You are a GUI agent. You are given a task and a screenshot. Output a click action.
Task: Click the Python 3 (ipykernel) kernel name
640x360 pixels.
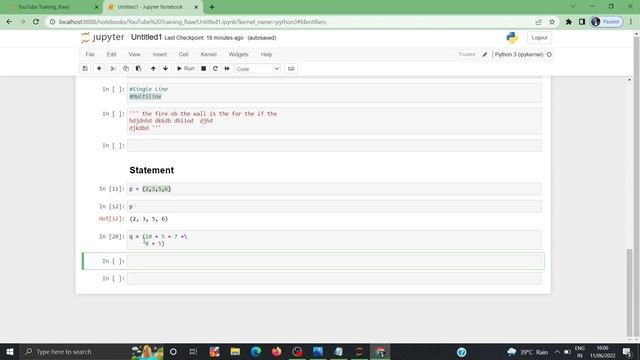(519, 54)
